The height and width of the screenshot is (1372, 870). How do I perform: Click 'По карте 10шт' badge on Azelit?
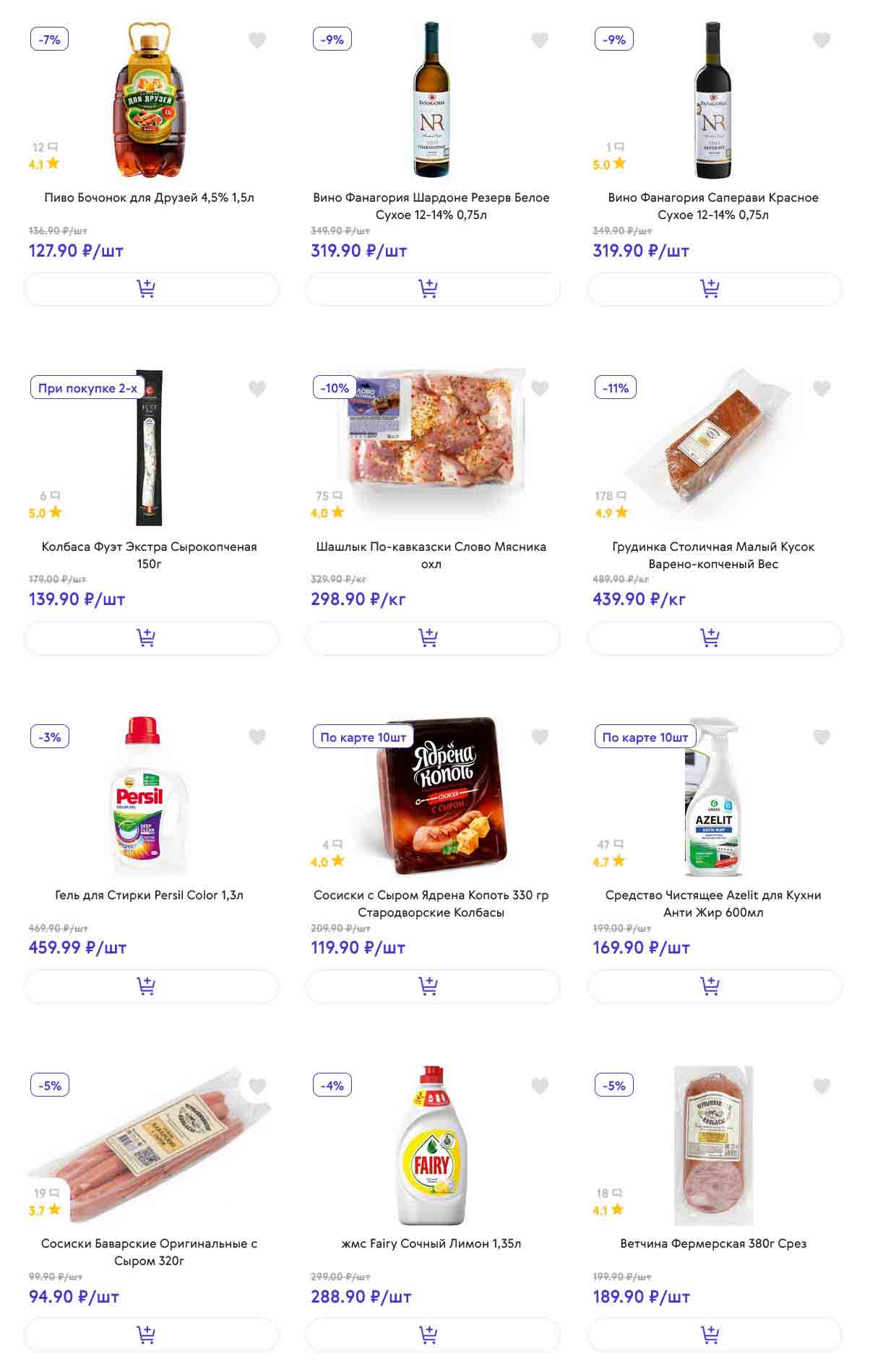pyautogui.click(x=645, y=737)
